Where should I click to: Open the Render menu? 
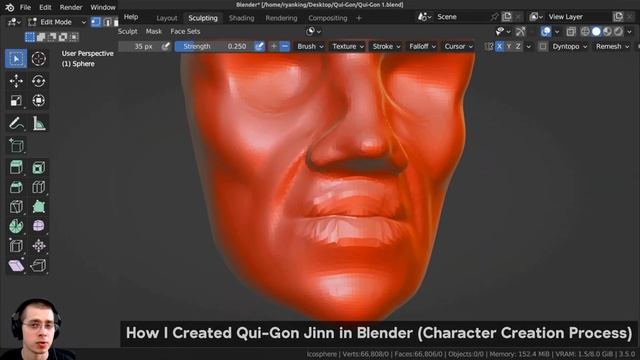coord(71,7)
